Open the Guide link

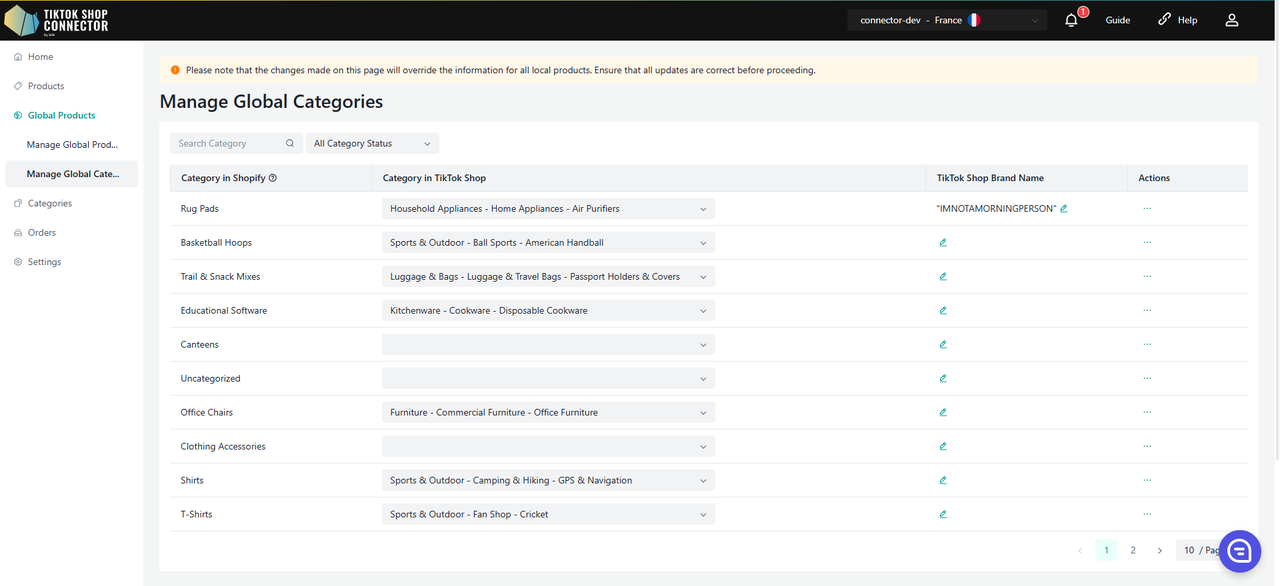1117,20
